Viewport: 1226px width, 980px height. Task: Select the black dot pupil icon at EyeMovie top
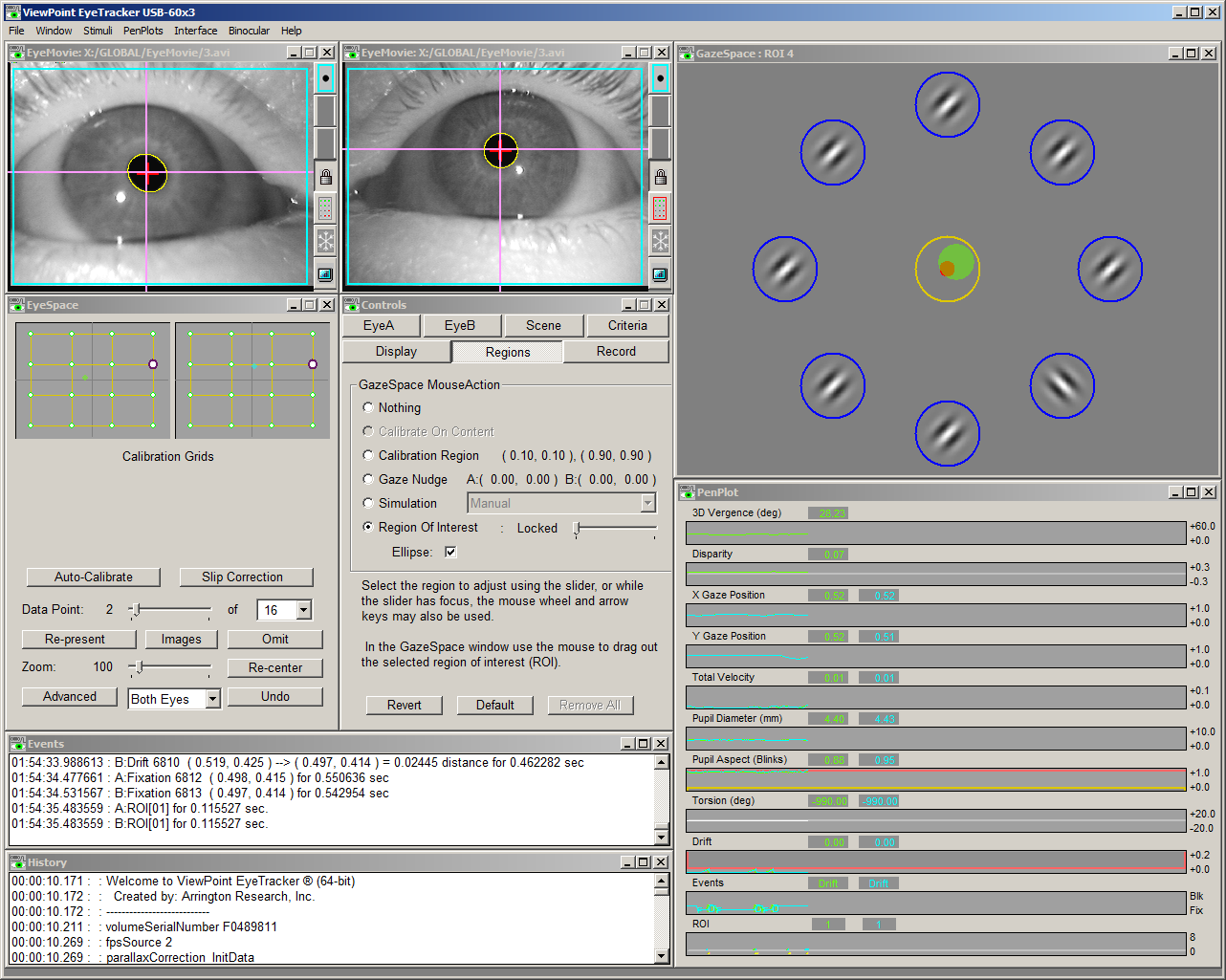[325, 77]
